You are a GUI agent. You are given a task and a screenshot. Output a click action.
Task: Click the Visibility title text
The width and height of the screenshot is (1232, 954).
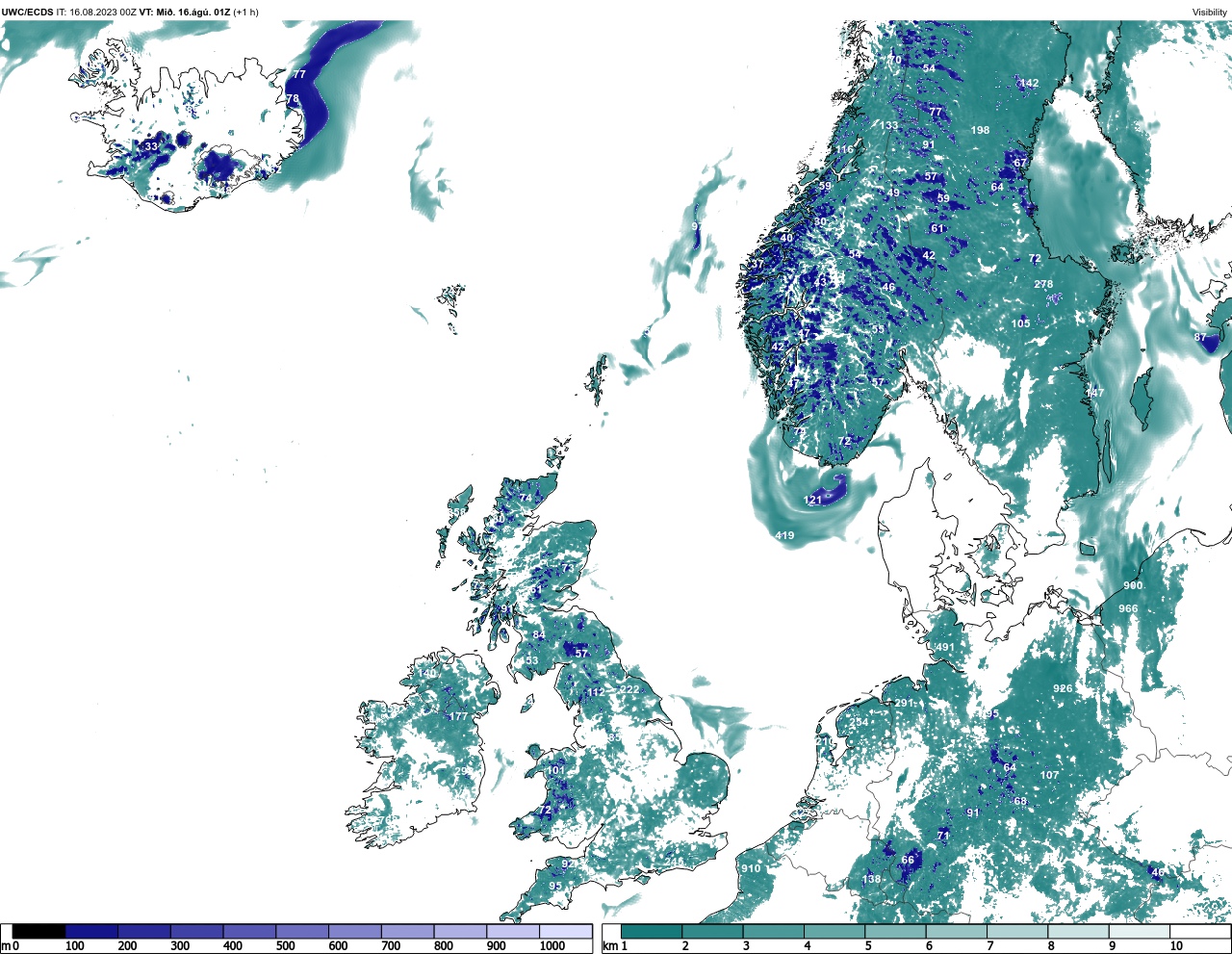pyautogui.click(x=1210, y=12)
